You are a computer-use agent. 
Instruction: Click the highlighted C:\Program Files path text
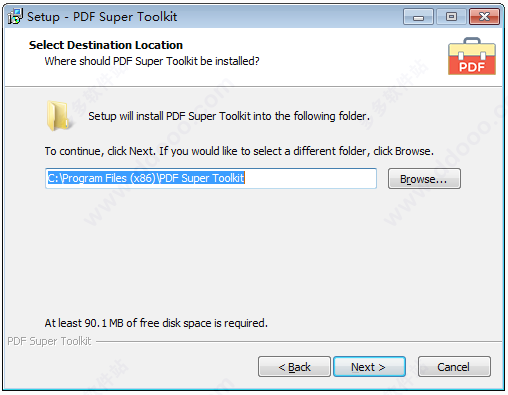pyautogui.click(x=146, y=178)
